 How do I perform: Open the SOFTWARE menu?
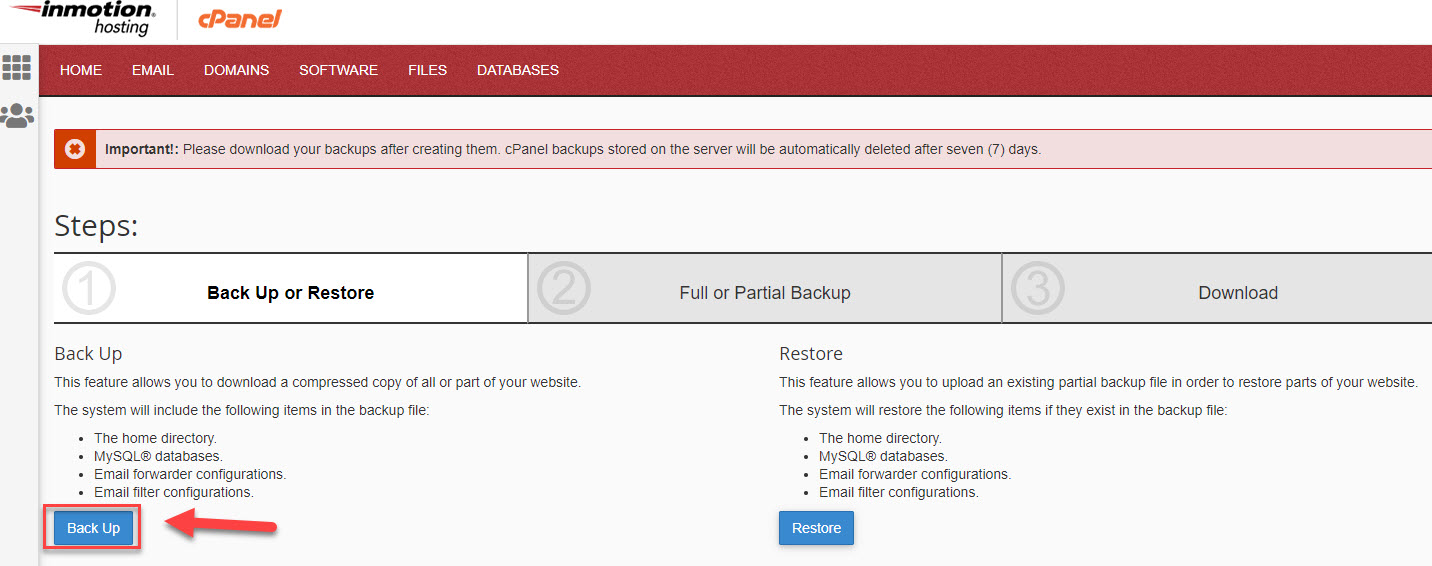(x=338, y=70)
